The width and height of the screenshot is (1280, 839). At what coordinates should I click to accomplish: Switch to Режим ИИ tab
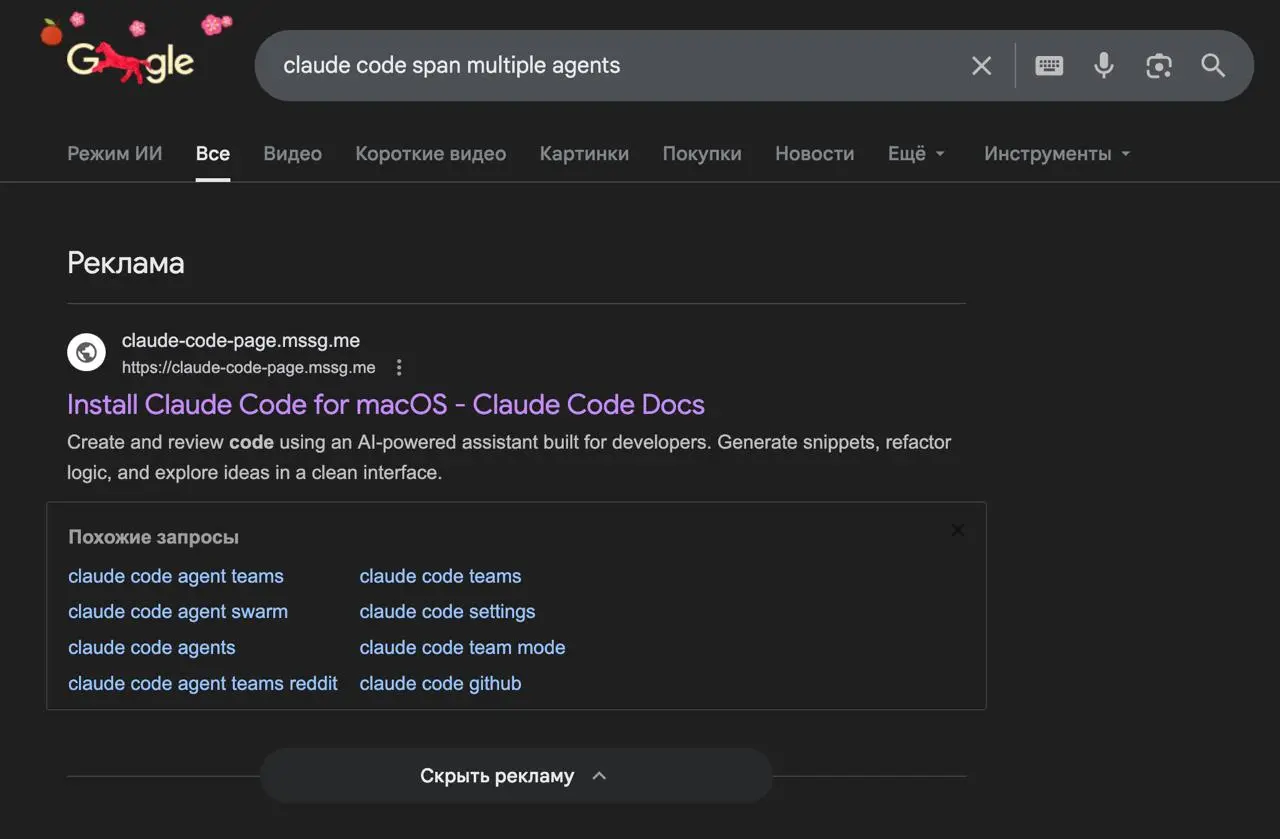115,154
